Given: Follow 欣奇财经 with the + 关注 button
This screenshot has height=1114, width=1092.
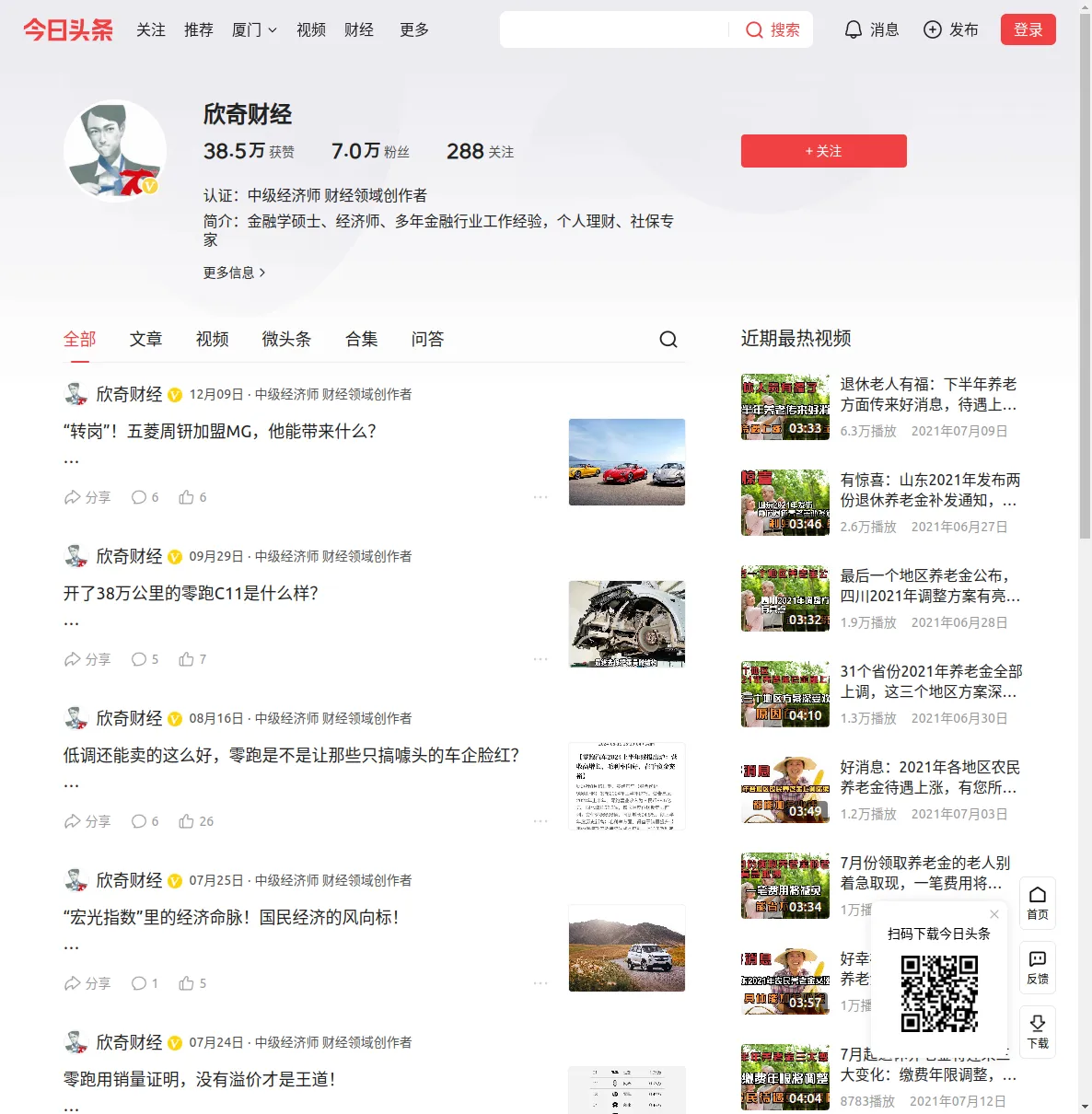Looking at the screenshot, I should point(824,151).
